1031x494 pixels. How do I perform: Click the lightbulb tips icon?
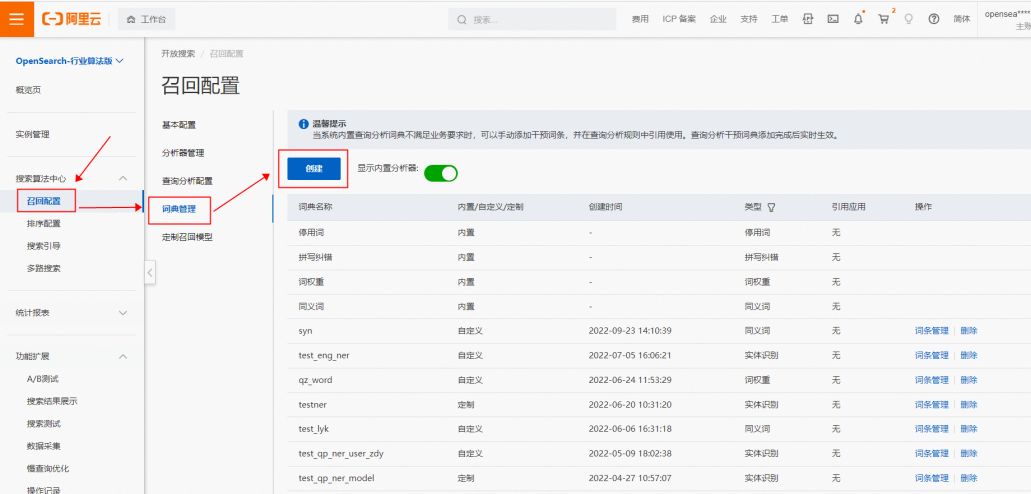909,19
